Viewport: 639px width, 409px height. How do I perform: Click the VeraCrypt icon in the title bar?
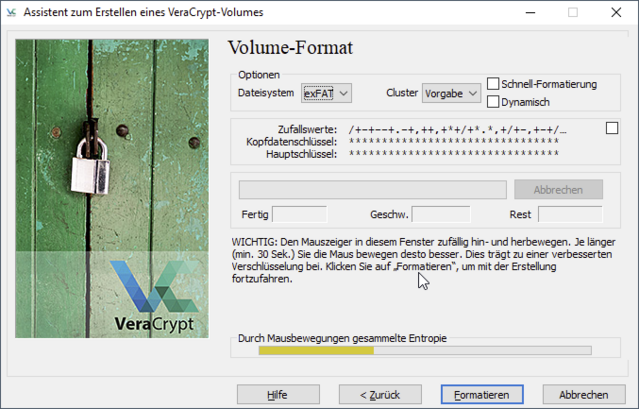[13, 13]
